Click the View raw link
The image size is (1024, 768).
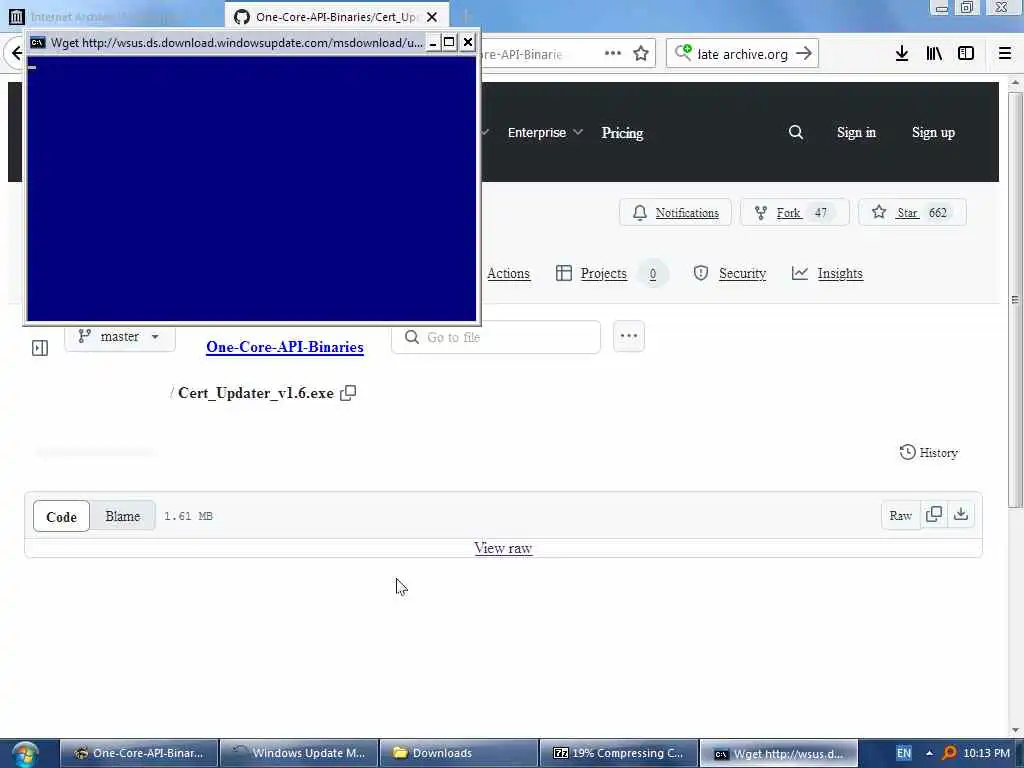click(503, 548)
